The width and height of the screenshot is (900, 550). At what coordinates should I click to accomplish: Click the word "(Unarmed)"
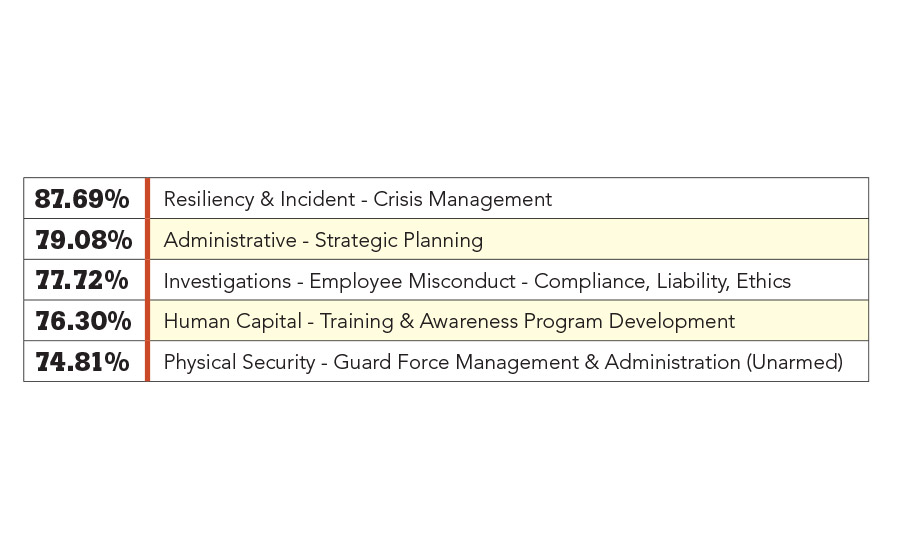point(795,362)
